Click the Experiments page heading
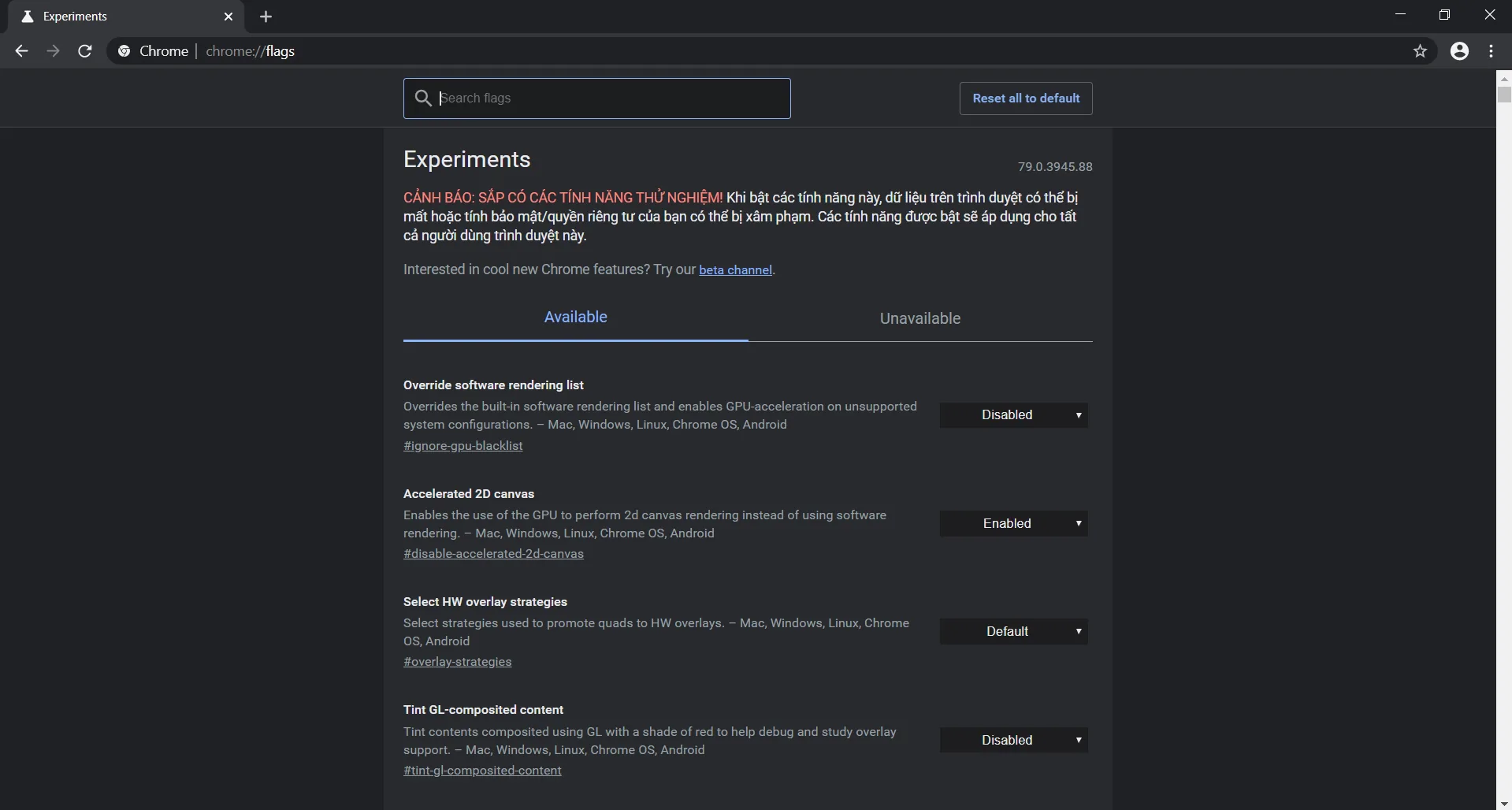 [x=466, y=159]
